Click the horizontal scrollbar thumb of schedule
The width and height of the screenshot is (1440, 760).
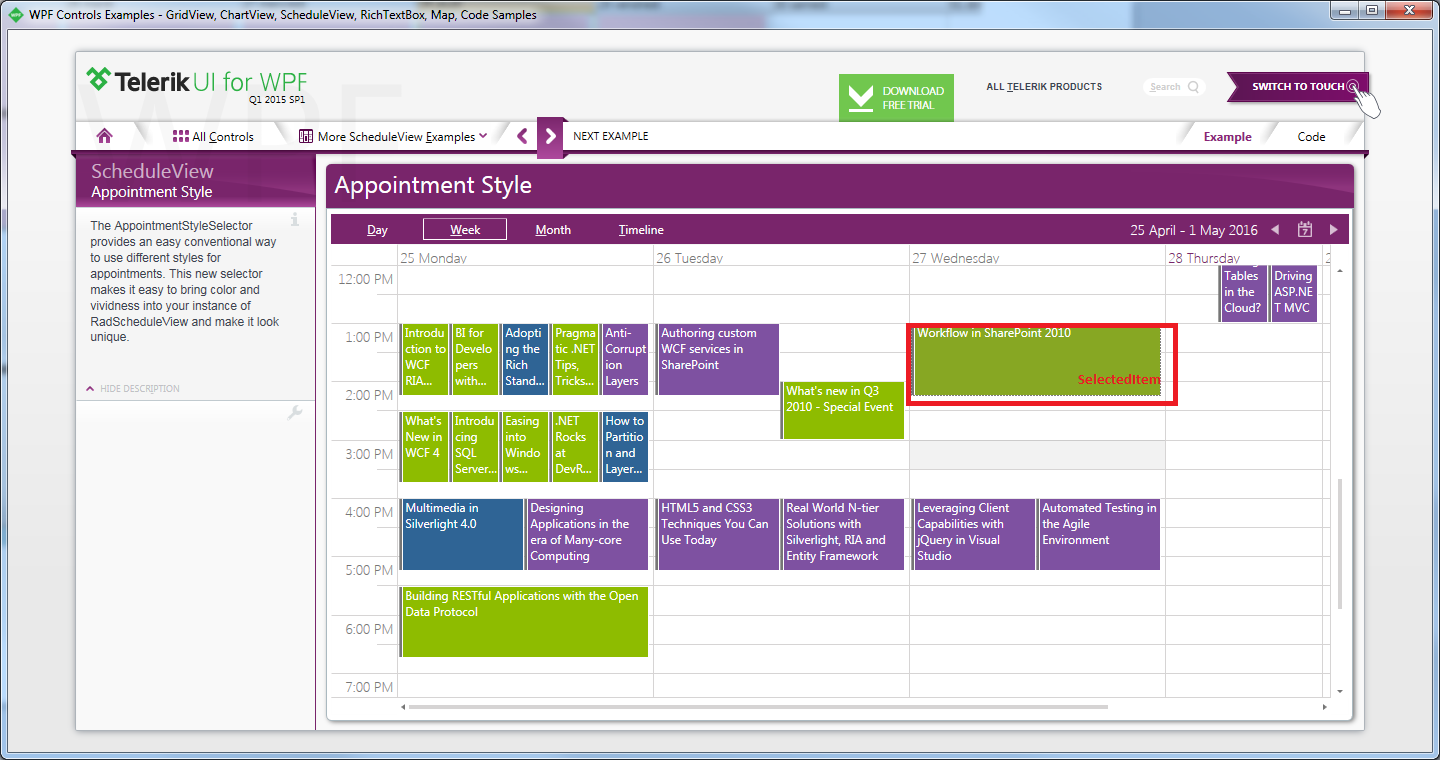point(759,707)
